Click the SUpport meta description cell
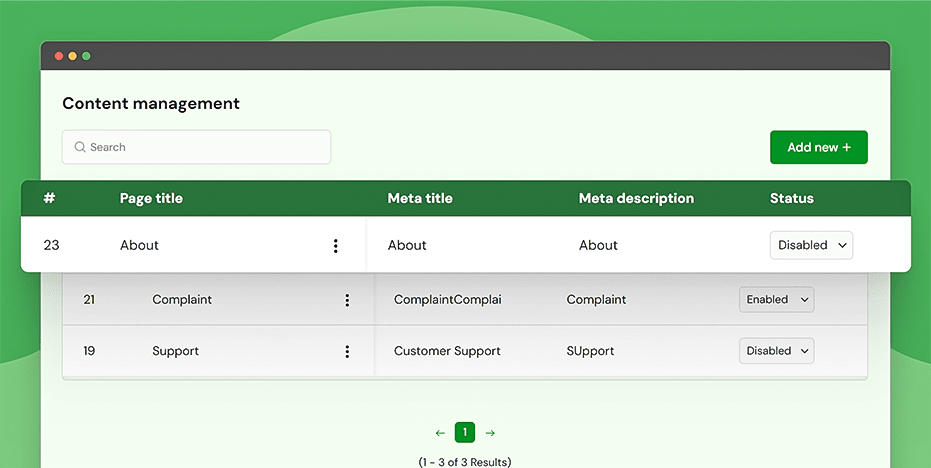Viewport: 931px width, 468px height. pos(590,351)
